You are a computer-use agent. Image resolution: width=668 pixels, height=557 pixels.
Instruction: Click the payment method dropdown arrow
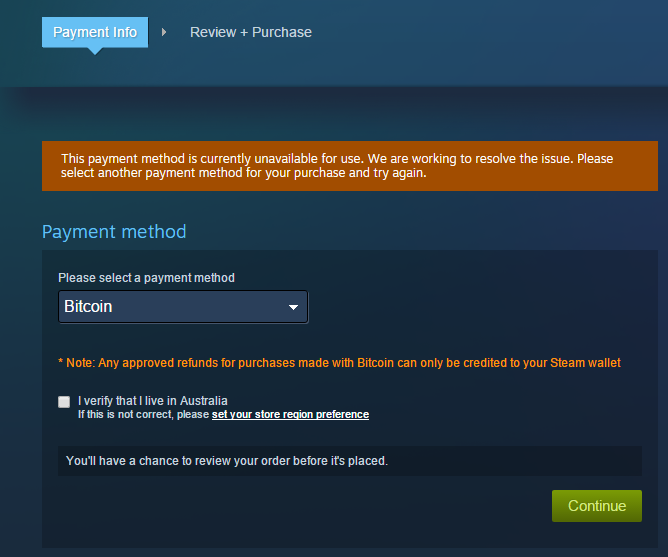click(294, 307)
